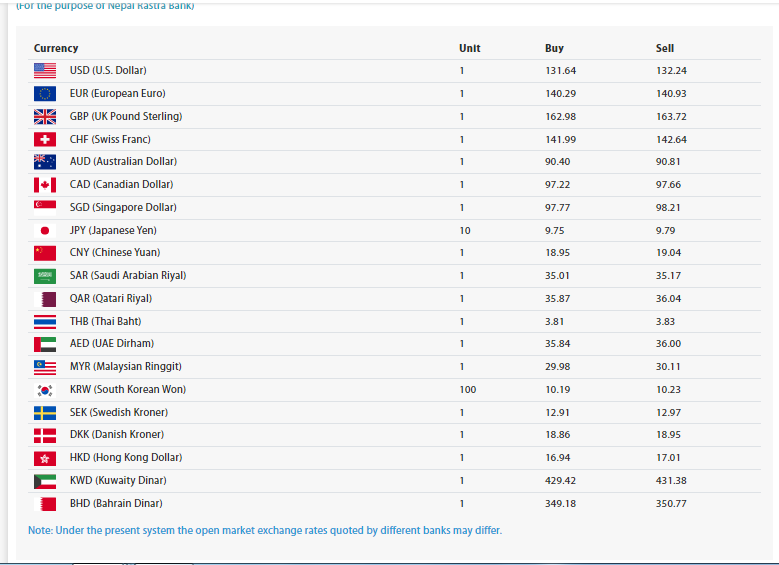Select the Australian Dollar flag icon
Screen dimensions: 779x565
click(x=45, y=162)
